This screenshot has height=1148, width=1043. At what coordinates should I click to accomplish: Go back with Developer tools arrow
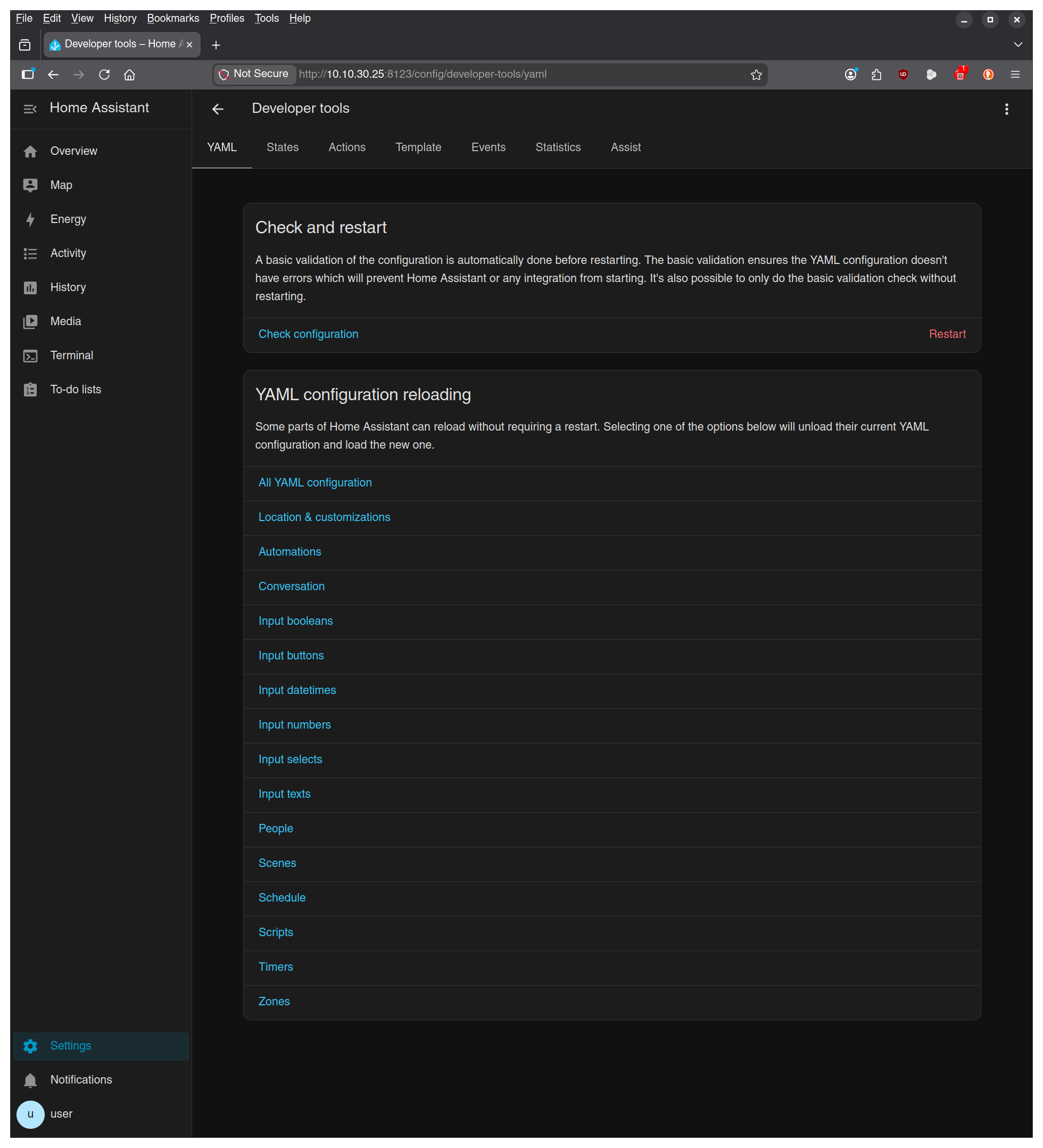pos(218,109)
